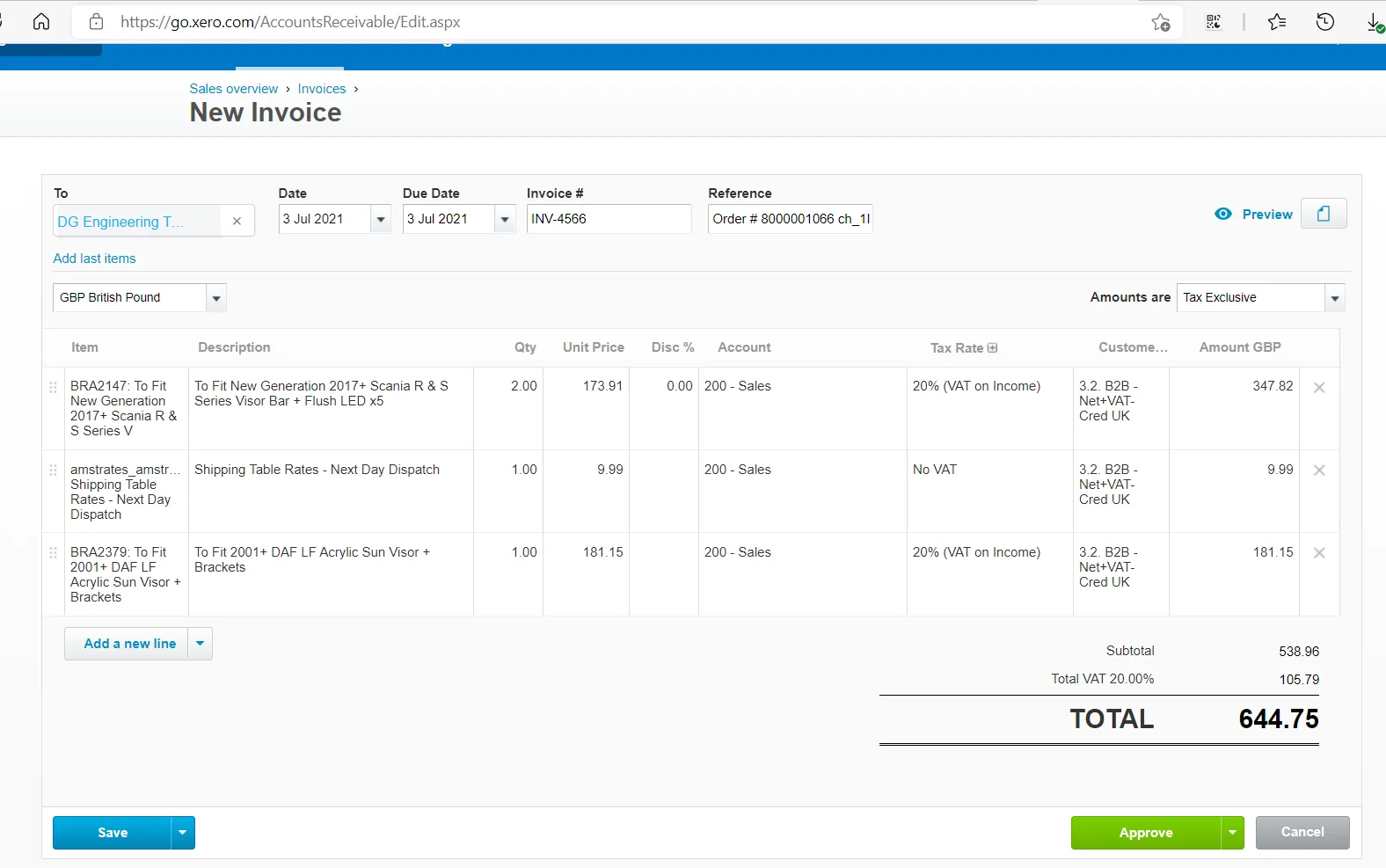Click the Date field 3 Jul 2021

pos(325,219)
